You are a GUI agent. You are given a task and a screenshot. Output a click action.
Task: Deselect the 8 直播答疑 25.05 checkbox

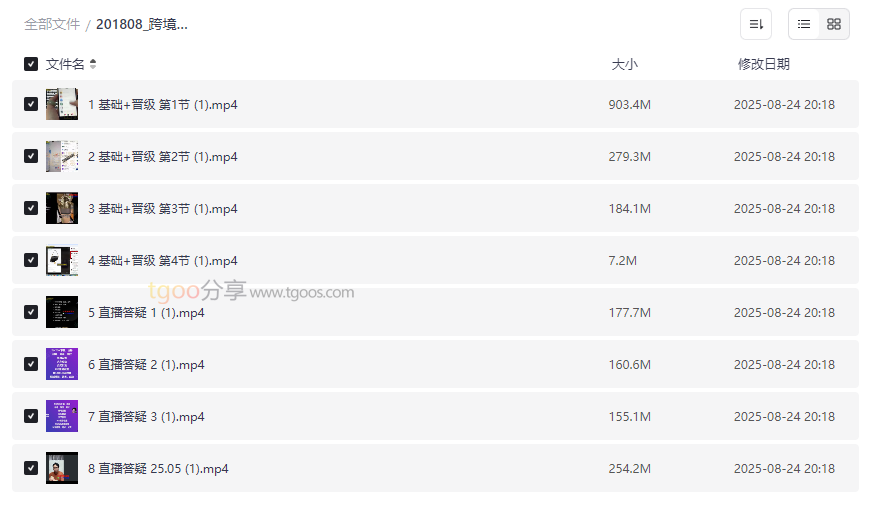[x=31, y=468]
